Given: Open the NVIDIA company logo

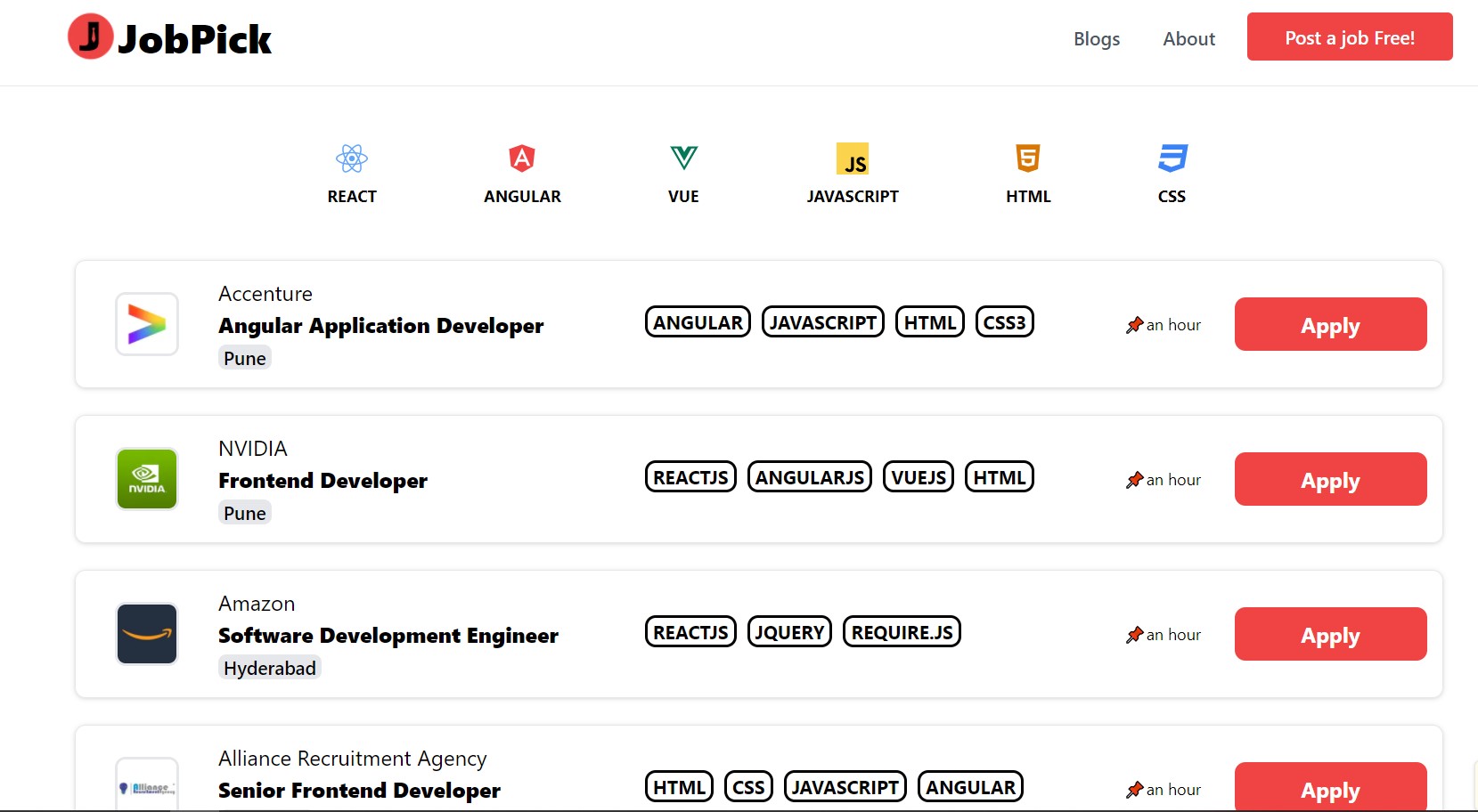Looking at the screenshot, I should click(147, 479).
